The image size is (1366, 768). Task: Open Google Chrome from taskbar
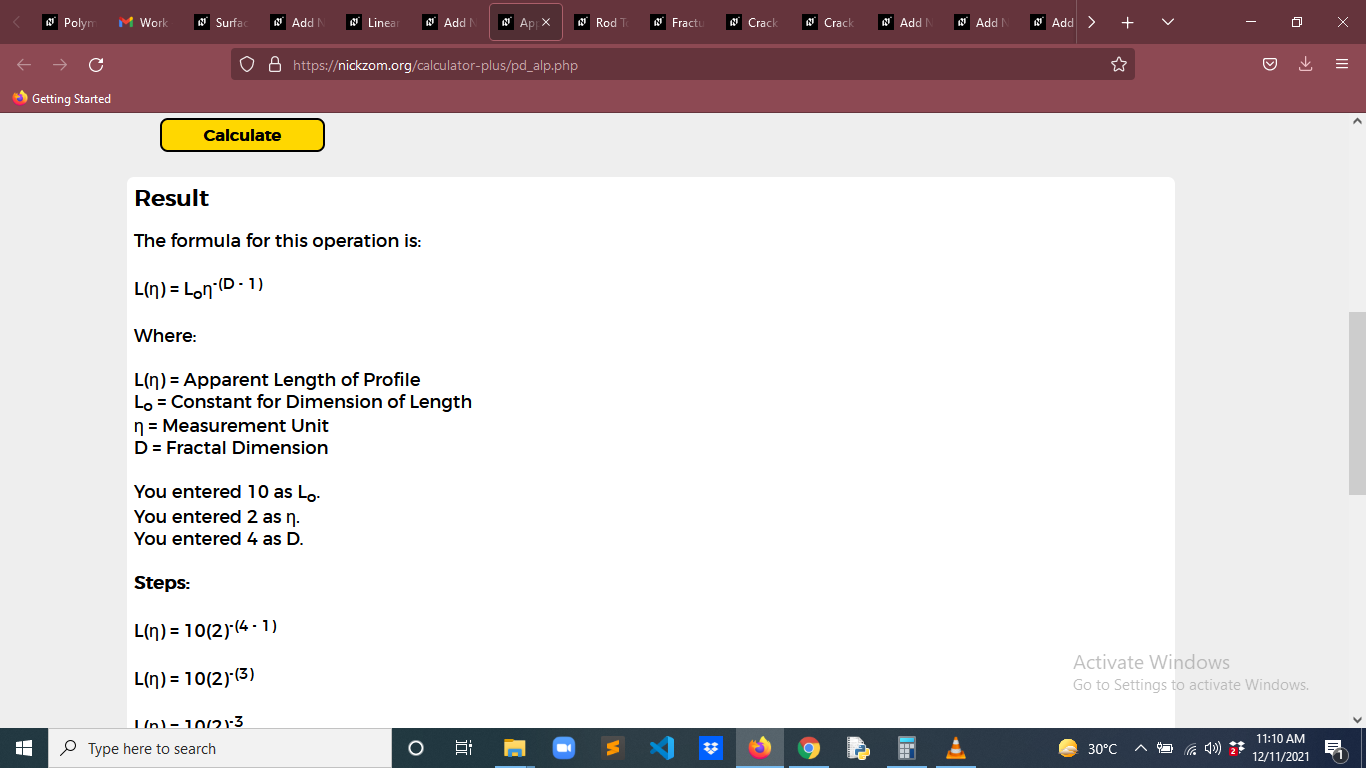coord(809,748)
